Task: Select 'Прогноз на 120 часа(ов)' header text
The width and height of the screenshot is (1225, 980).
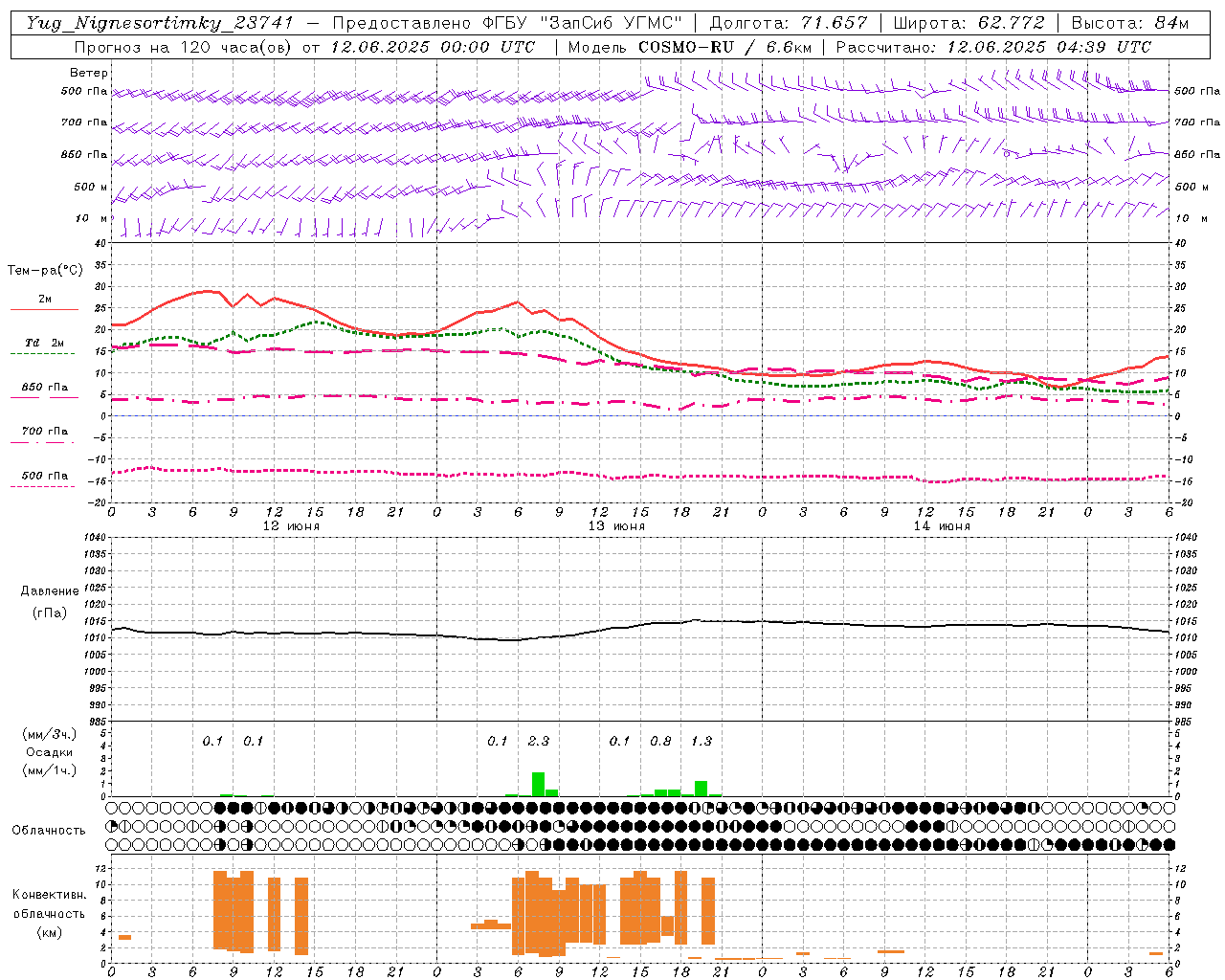Action: pyautogui.click(x=184, y=47)
